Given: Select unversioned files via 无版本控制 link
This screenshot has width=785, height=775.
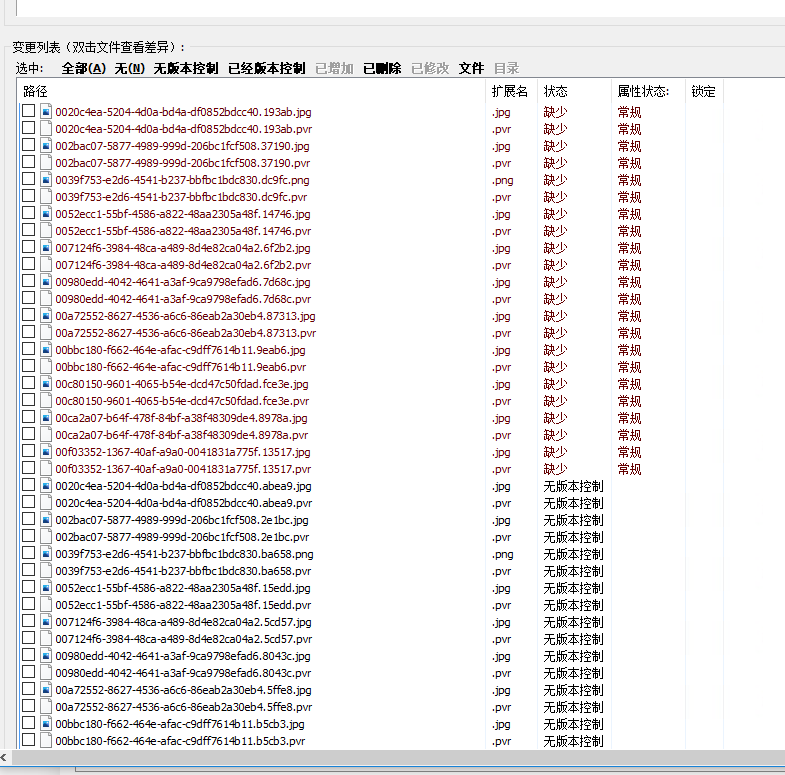Looking at the screenshot, I should 186,68.
